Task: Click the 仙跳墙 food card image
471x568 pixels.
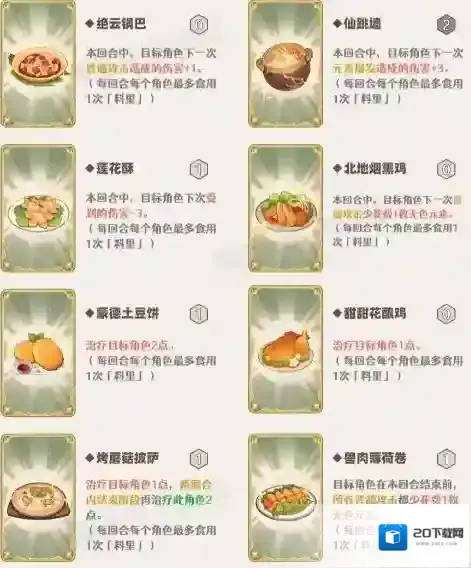Action: (285, 64)
